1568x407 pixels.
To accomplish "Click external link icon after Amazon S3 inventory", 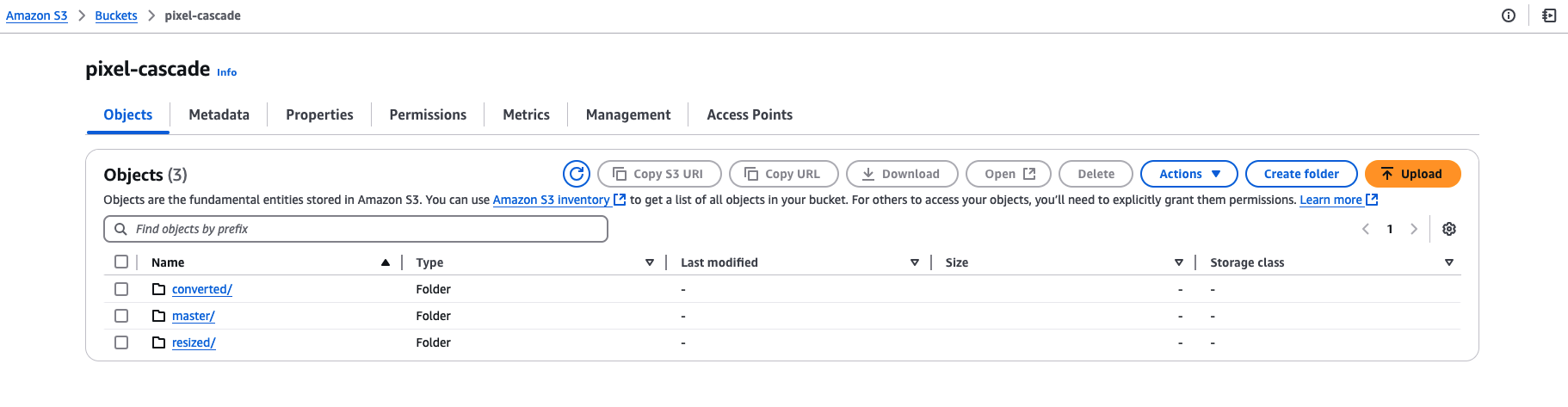I will 620,200.
